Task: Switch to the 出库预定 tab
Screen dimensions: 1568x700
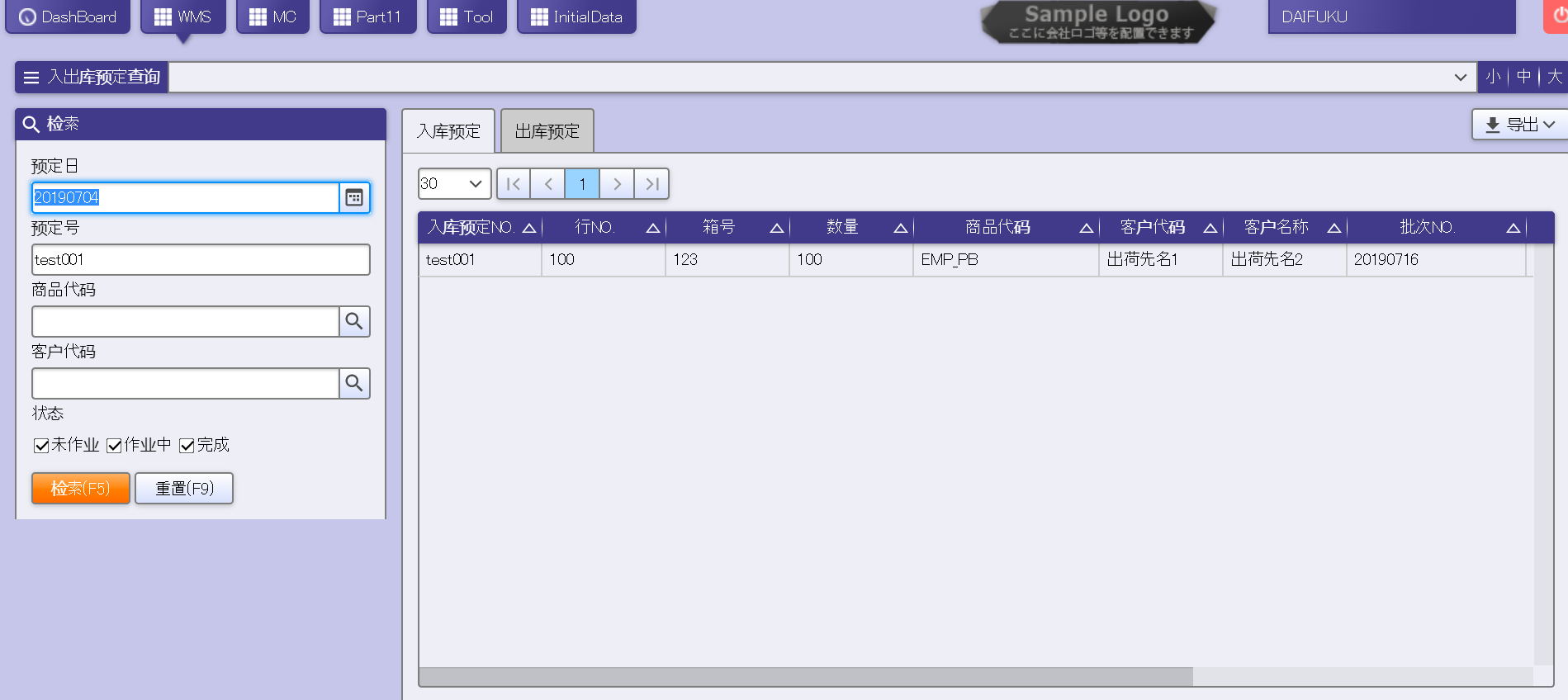Action: coord(547,131)
